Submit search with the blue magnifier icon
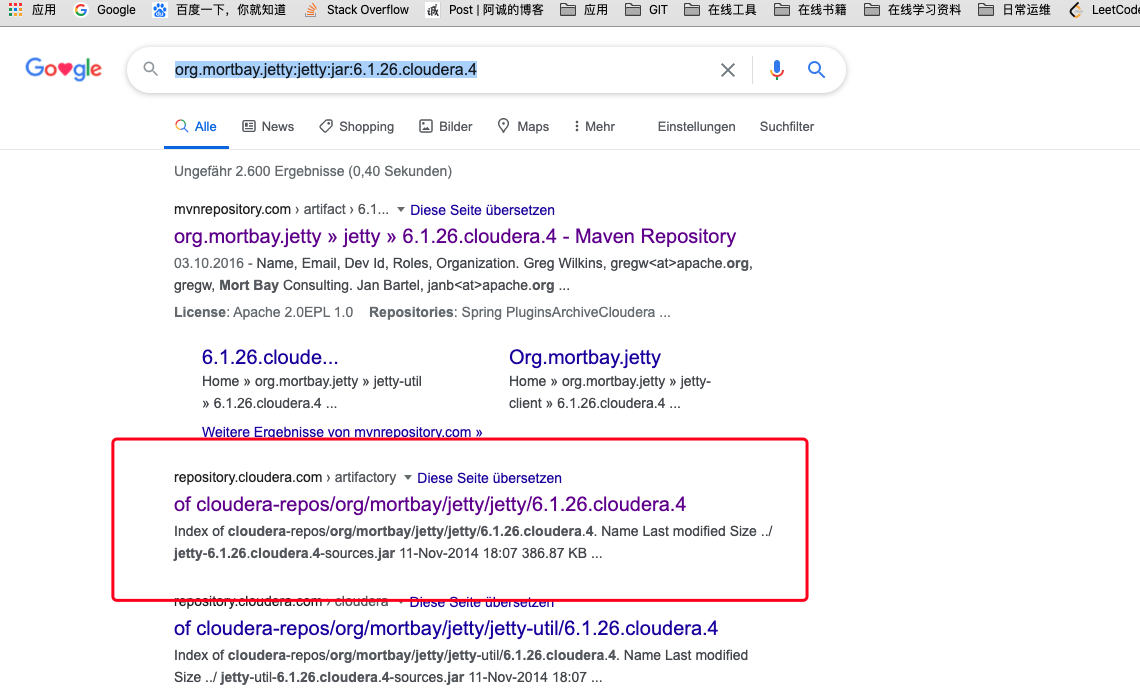Image resolution: width=1140 pixels, height=695 pixels. [x=816, y=70]
